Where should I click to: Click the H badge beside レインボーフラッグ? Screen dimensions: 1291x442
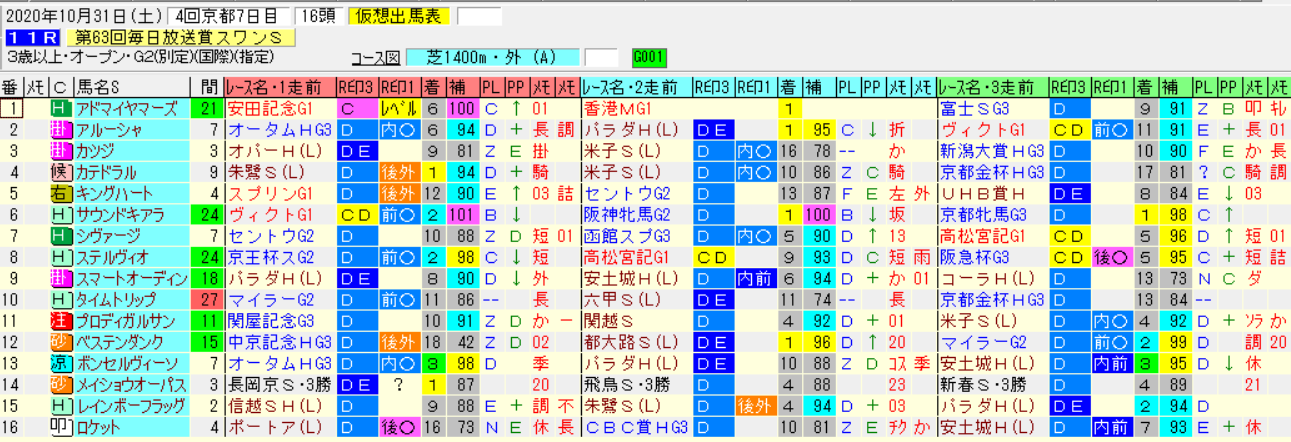click(60, 404)
